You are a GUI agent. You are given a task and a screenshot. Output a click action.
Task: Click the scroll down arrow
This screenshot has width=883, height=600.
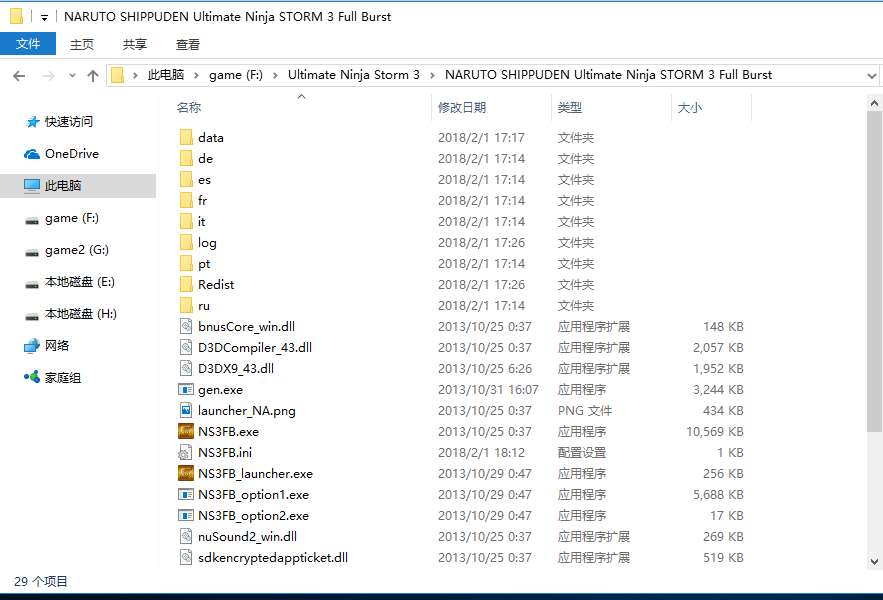tap(874, 562)
